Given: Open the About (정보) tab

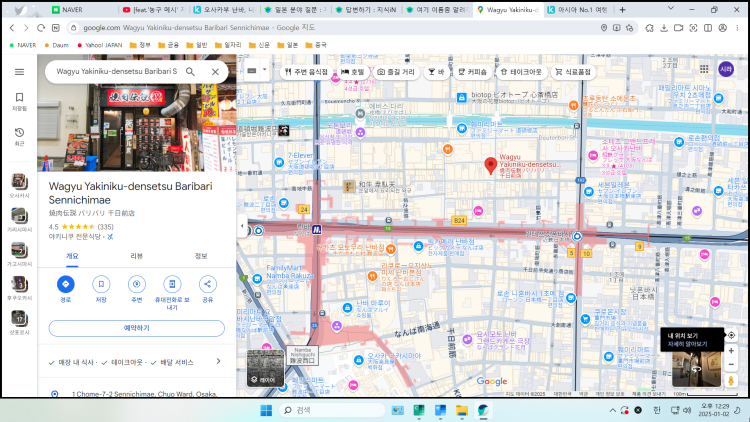Looking at the screenshot, I should click(201, 256).
